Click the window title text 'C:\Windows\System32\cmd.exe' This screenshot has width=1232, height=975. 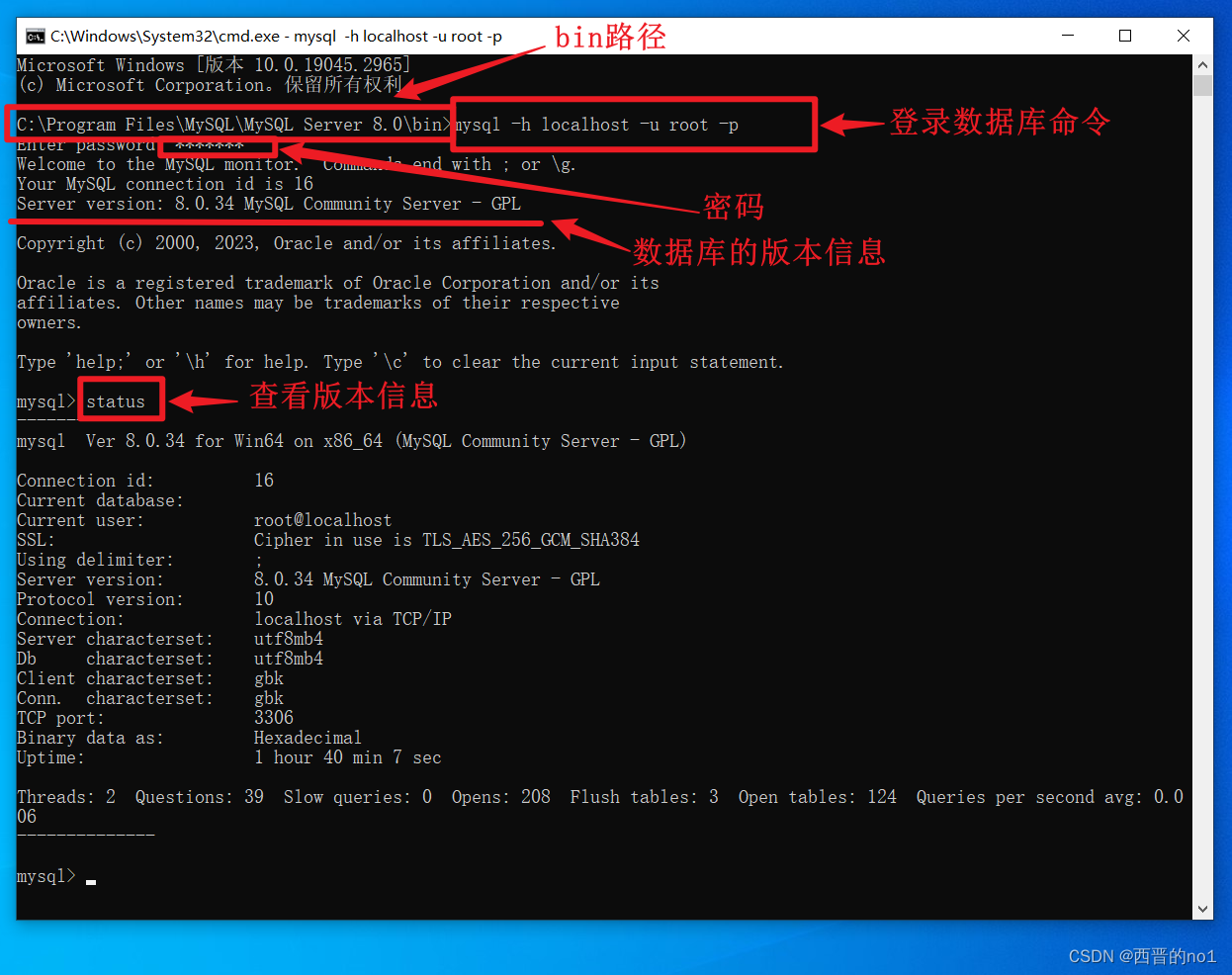click(165, 37)
